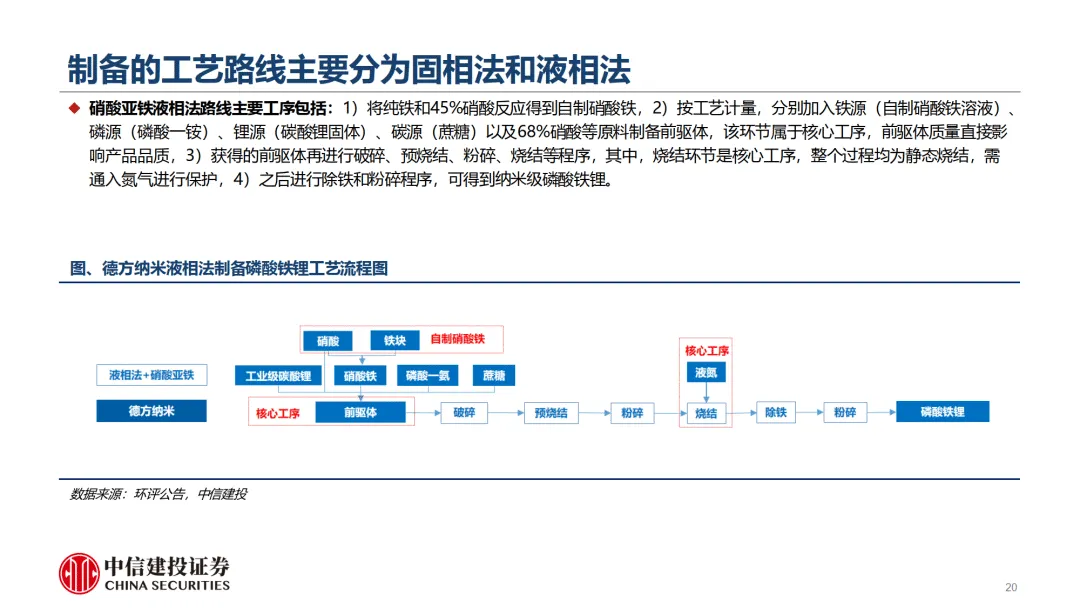Click the 工业级碳酸锂 box
1080x608 pixels.
click(x=278, y=376)
